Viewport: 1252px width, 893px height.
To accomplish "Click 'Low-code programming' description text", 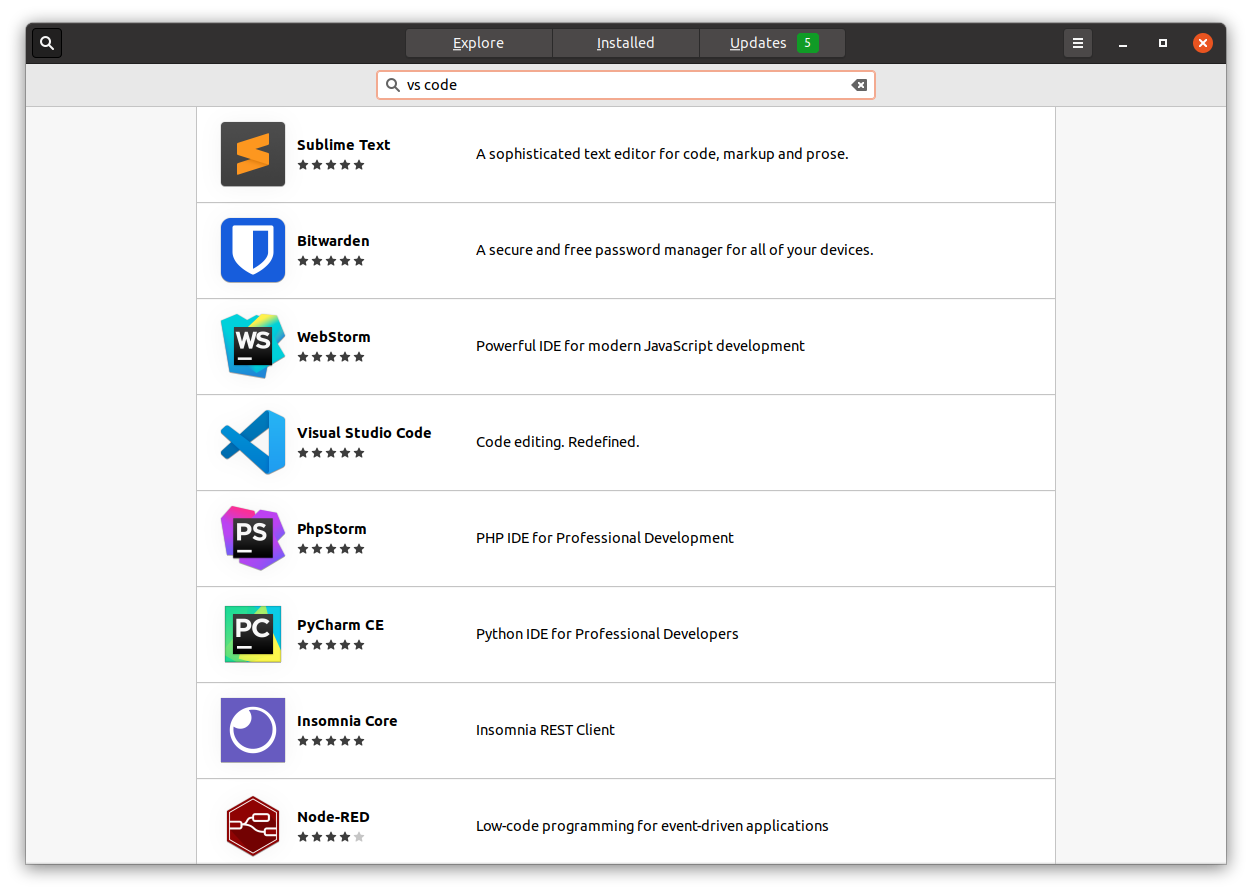I will pyautogui.click(x=652, y=826).
